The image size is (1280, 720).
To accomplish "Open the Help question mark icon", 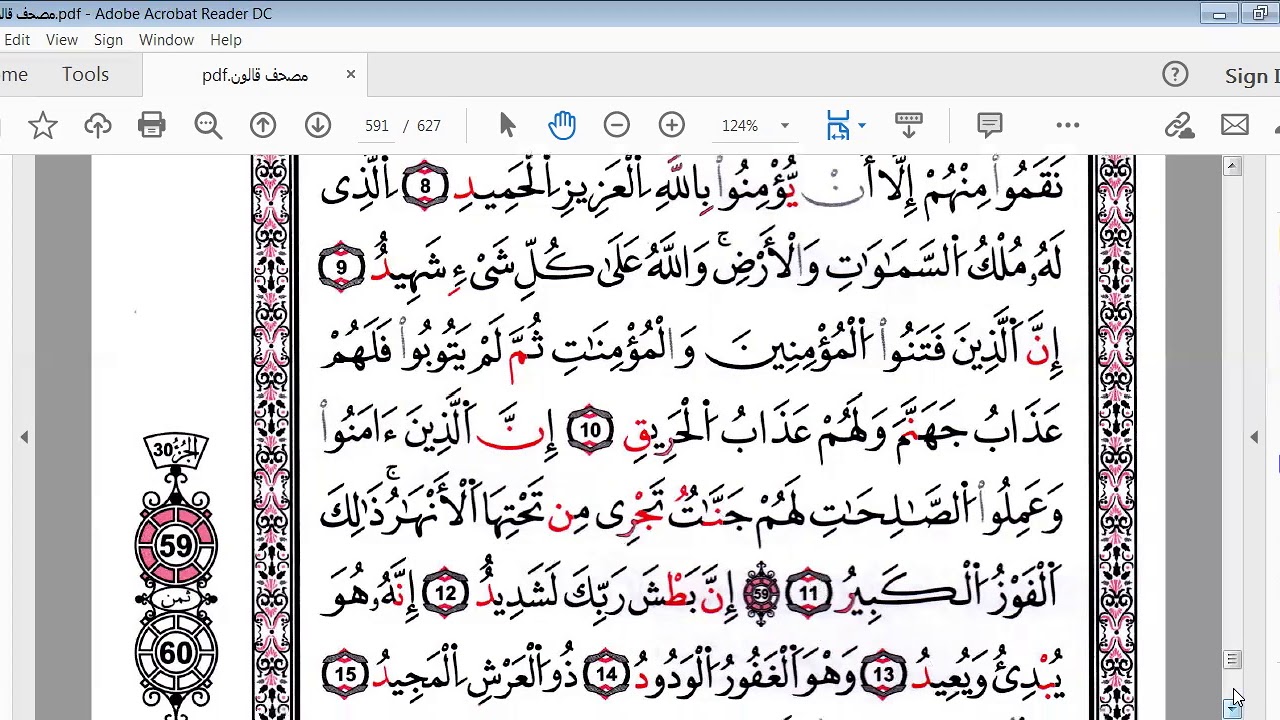I will 1175,75.
